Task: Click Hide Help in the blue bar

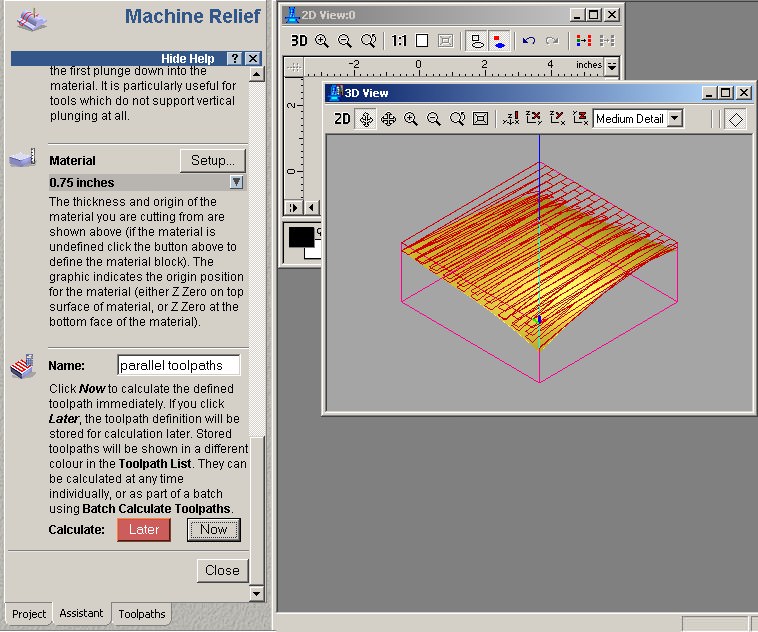Action: click(x=188, y=59)
